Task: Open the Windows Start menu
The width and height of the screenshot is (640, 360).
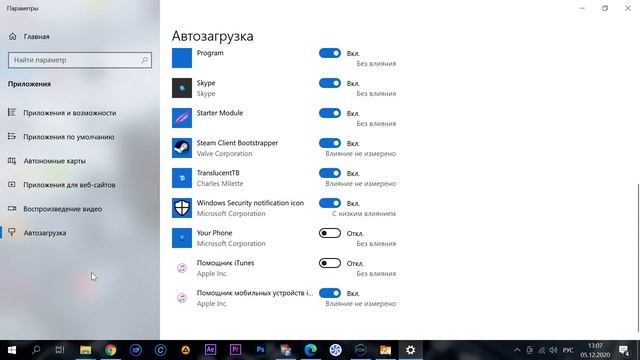Action: (x=12, y=350)
